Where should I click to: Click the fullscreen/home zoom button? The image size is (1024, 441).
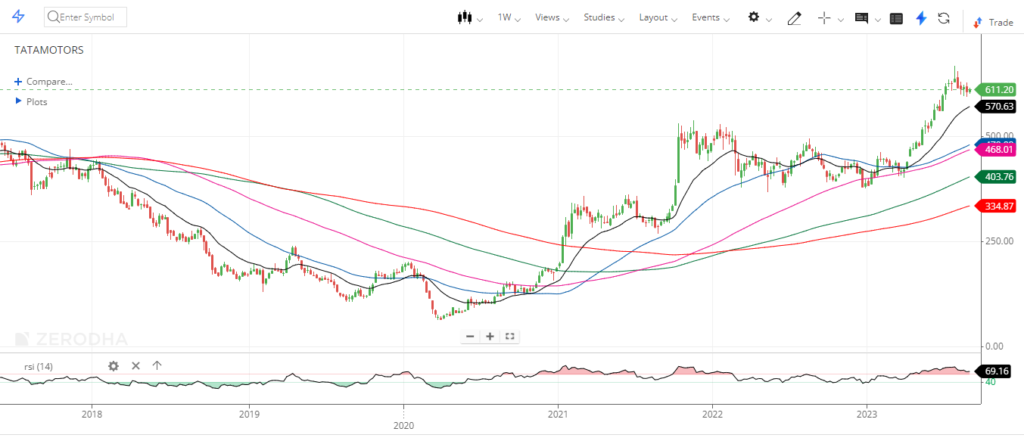[x=510, y=336]
